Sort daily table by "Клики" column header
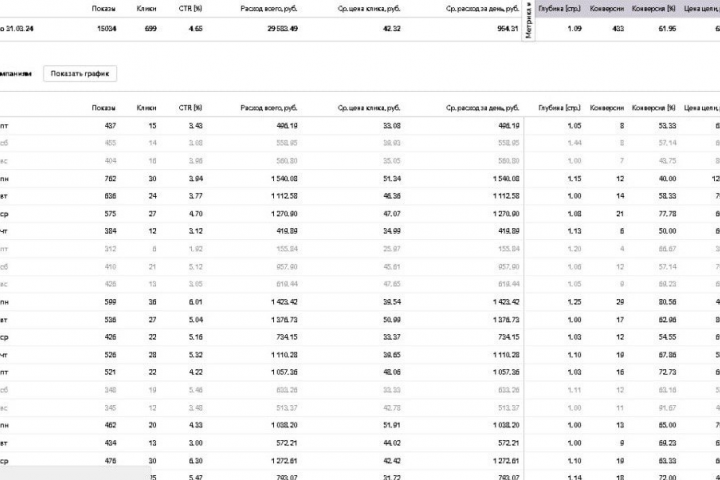This screenshot has width=720, height=480. point(146,107)
